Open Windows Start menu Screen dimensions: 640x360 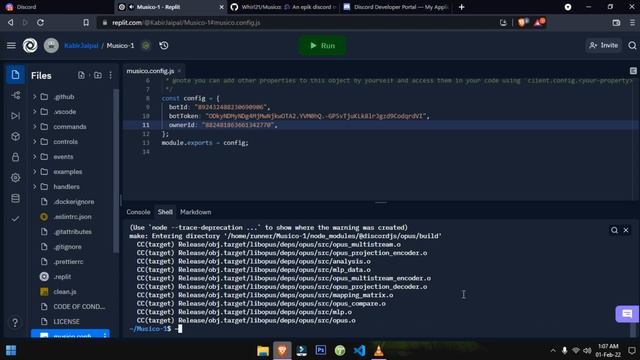click(x=11, y=350)
